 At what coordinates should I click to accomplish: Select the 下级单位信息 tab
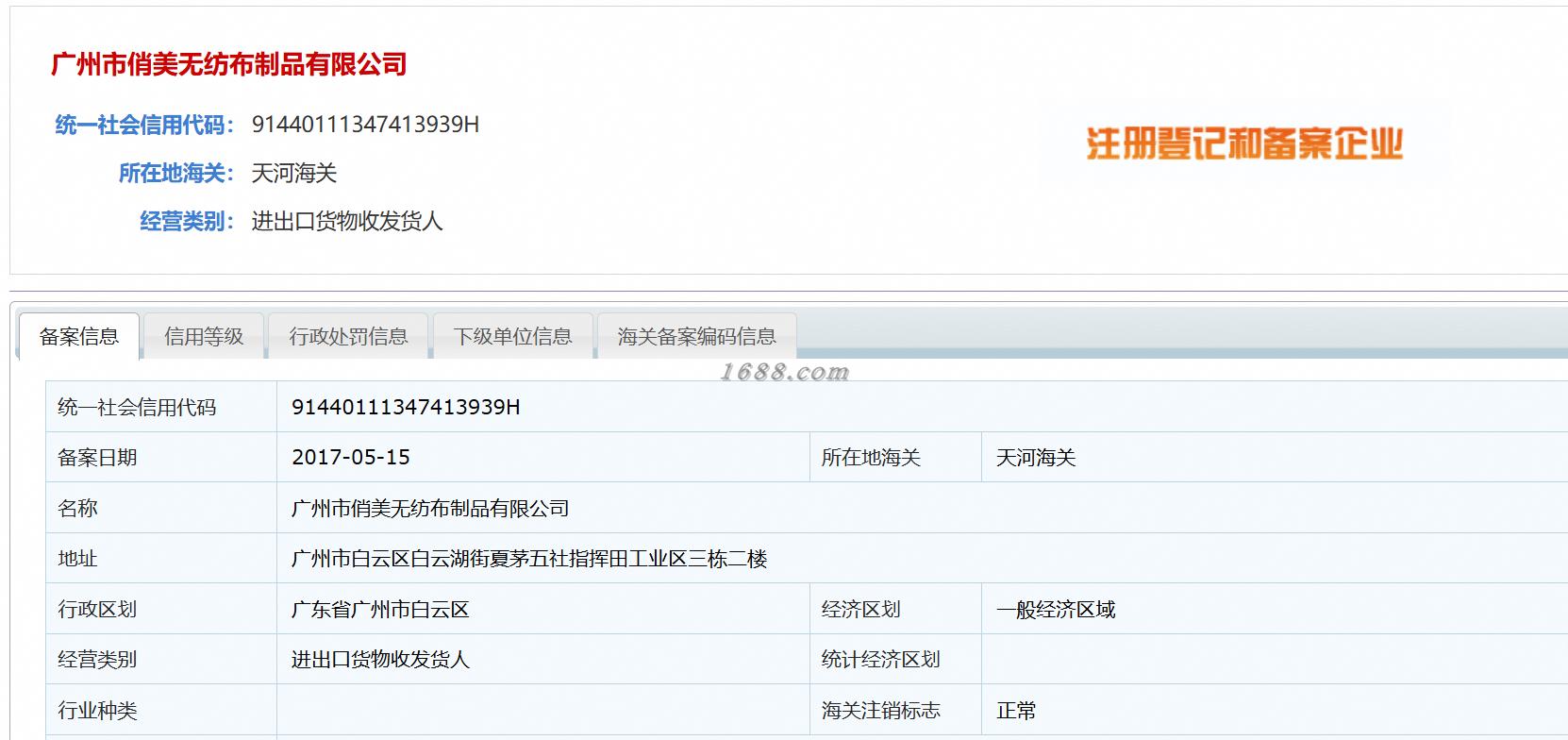512,337
